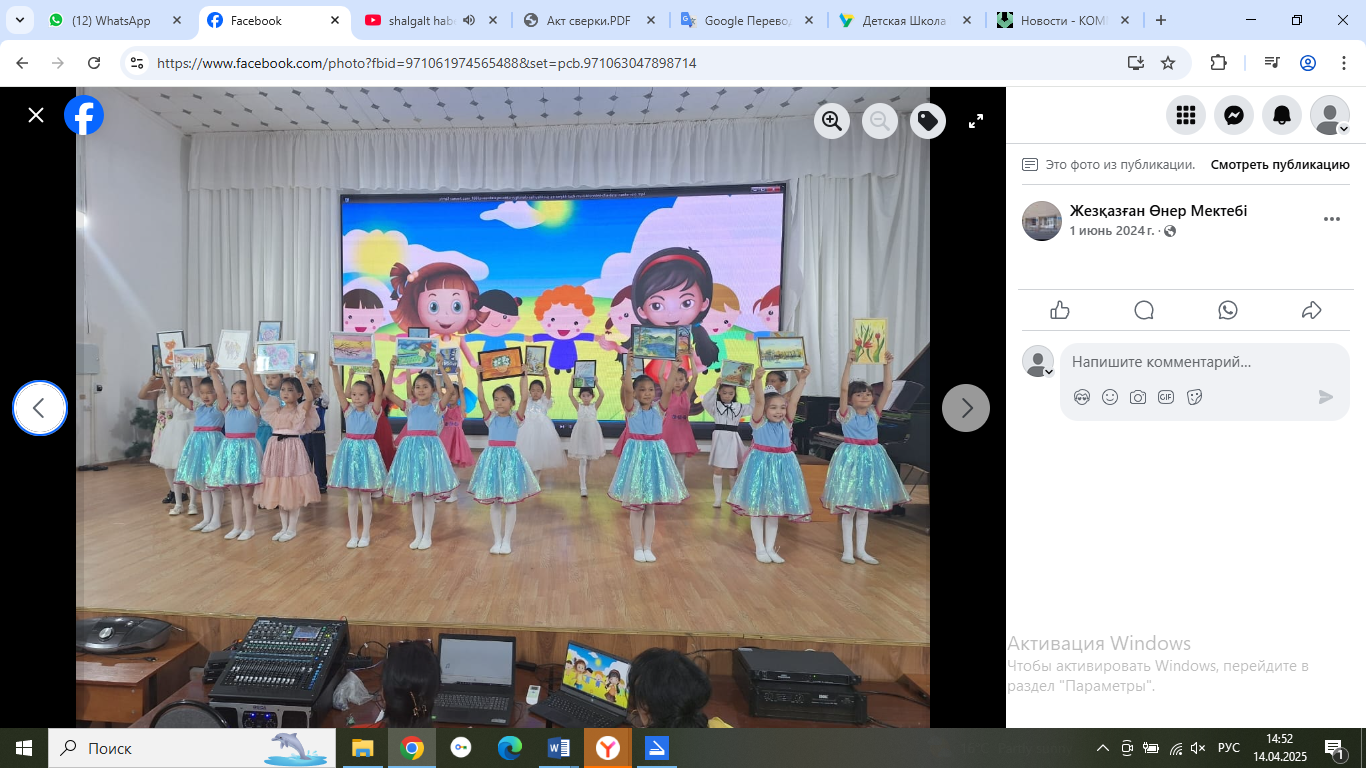Screen dimensions: 1366x768
Task: Open the notifications bell
Action: (1281, 116)
